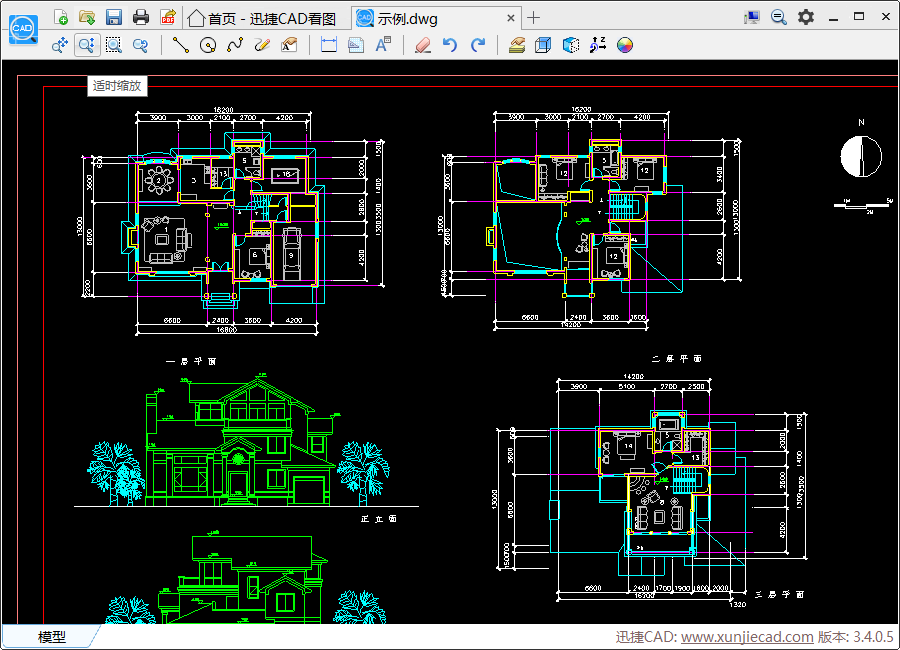This screenshot has width=900, height=650.
Task: Open the background color wheel
Action: (625, 45)
